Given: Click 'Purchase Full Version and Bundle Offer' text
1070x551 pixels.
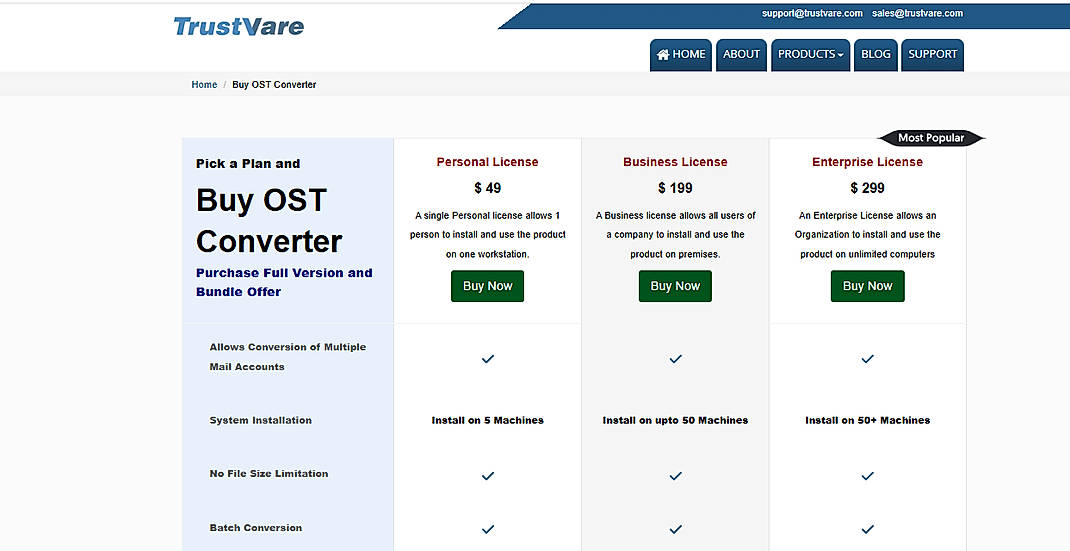Looking at the screenshot, I should [284, 282].
